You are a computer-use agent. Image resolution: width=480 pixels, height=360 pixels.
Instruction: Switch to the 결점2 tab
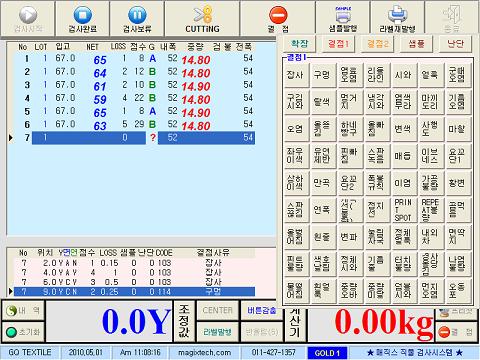pyautogui.click(x=377, y=44)
